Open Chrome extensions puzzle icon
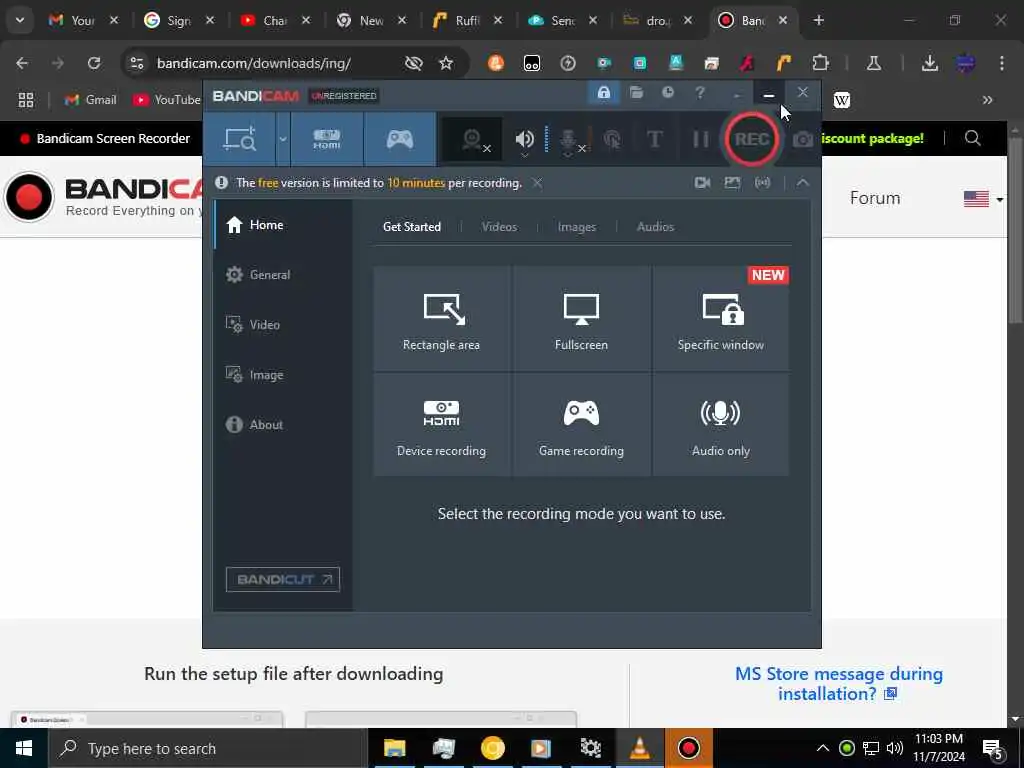 click(820, 63)
